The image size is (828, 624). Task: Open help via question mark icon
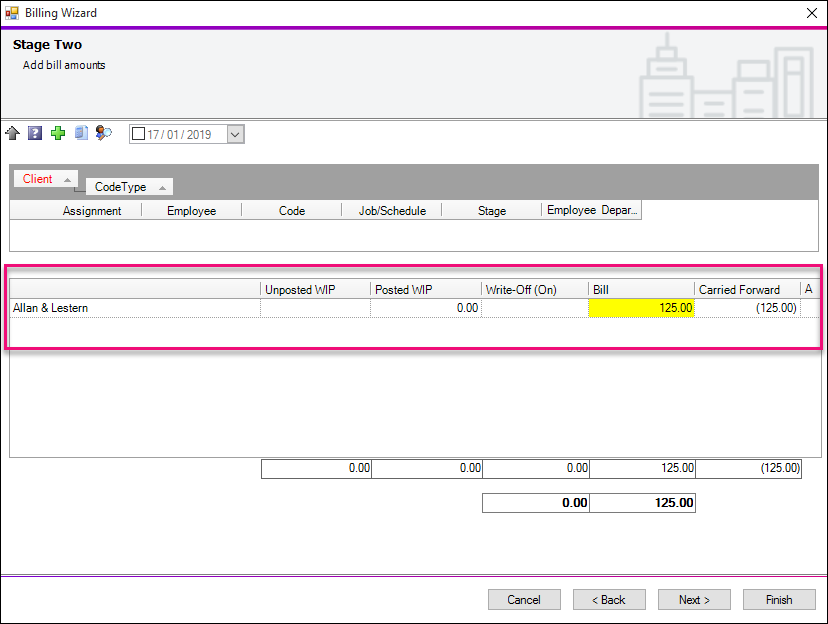(35, 134)
